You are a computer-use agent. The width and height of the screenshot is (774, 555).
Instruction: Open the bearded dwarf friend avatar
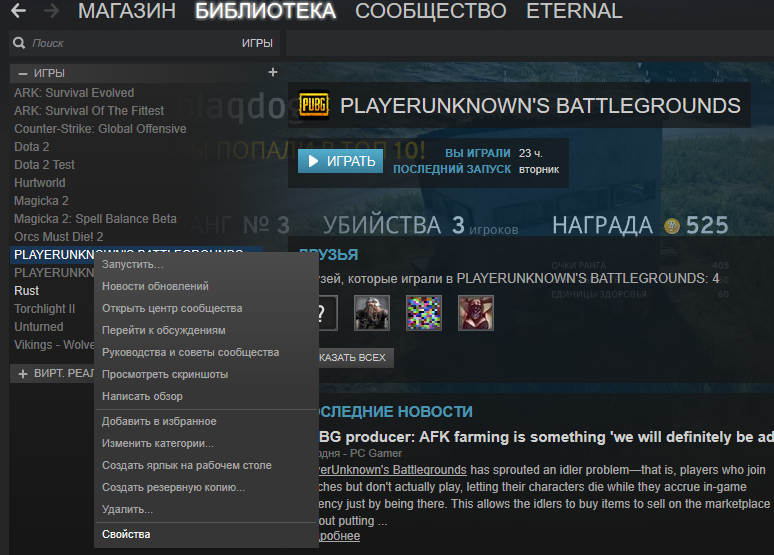point(372,313)
